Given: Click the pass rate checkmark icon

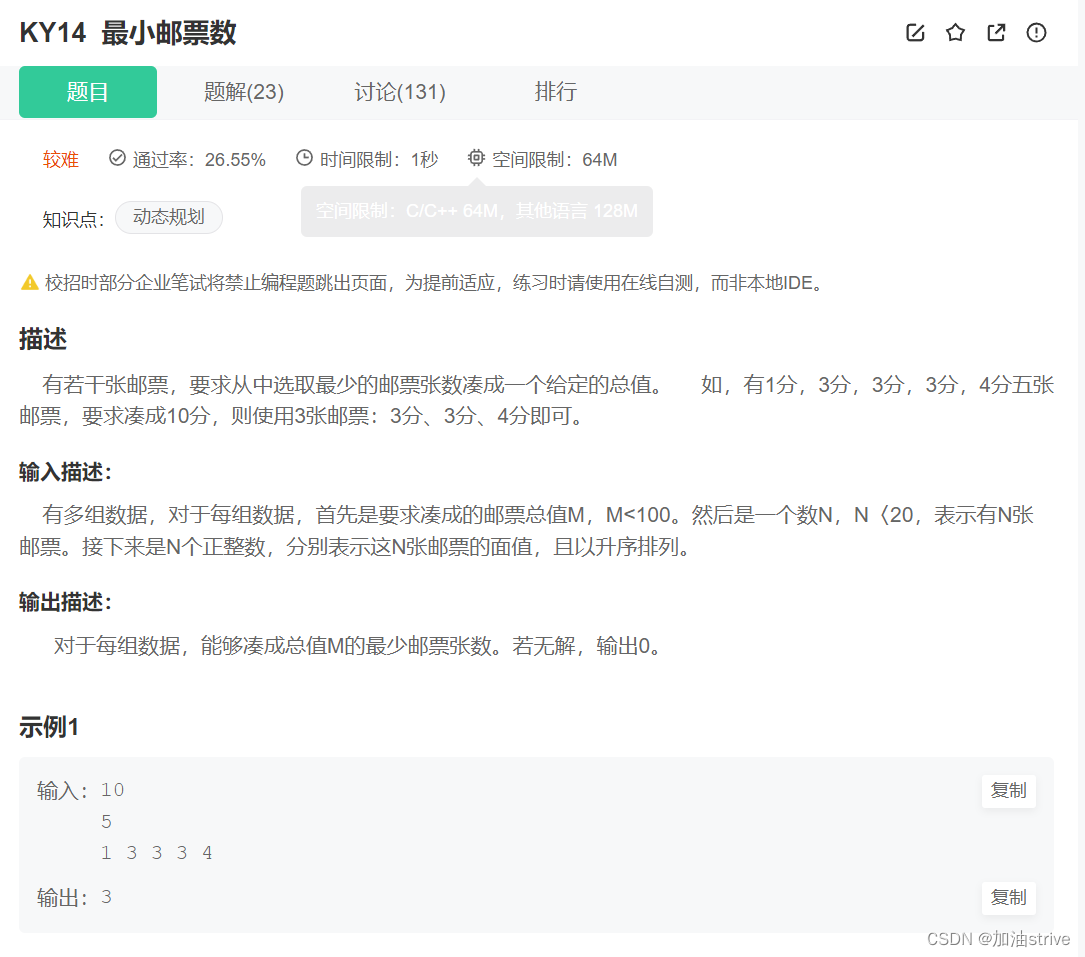Looking at the screenshot, I should pos(117,158).
